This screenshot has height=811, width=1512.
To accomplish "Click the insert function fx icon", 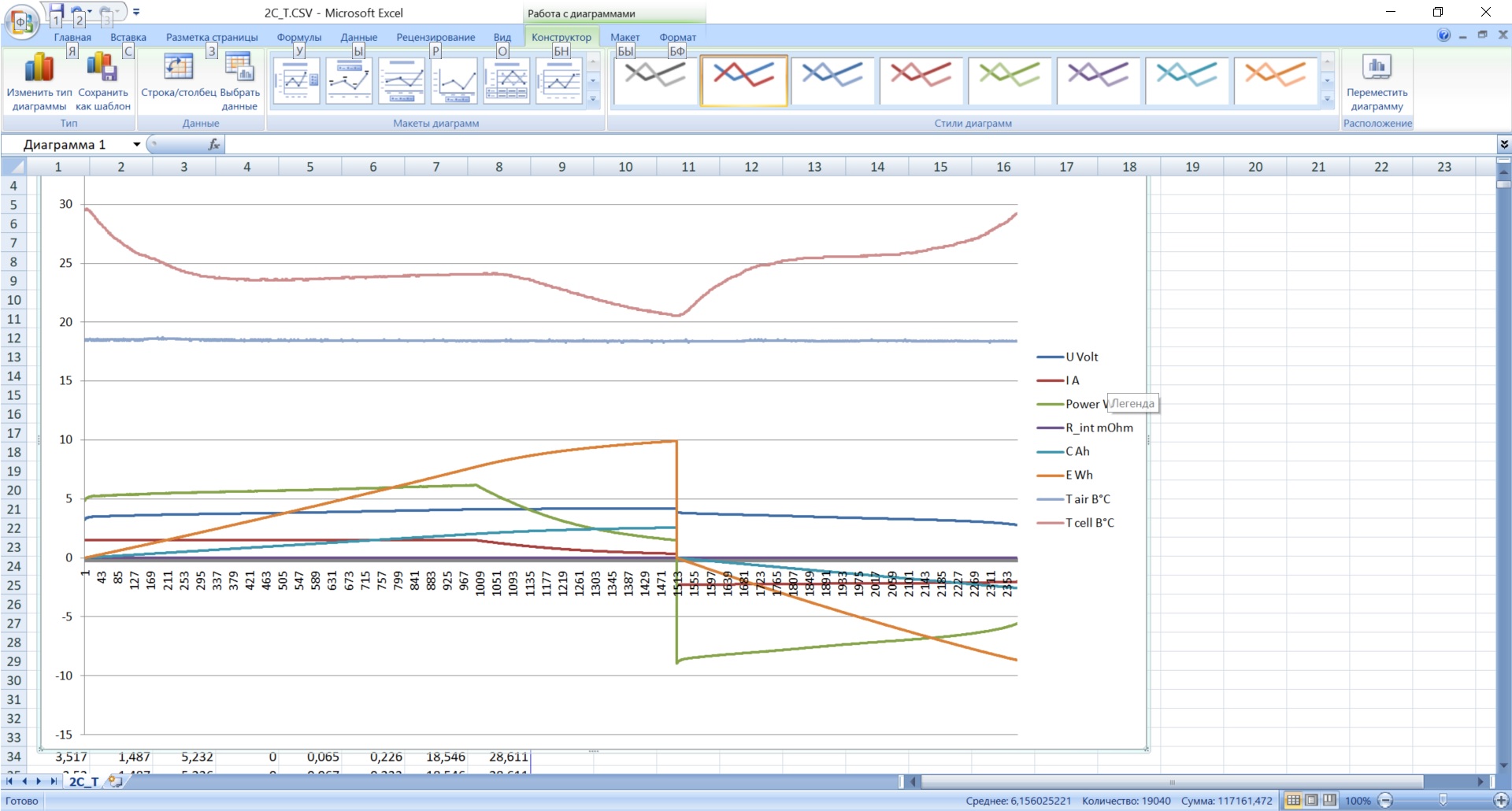I will click(x=213, y=144).
